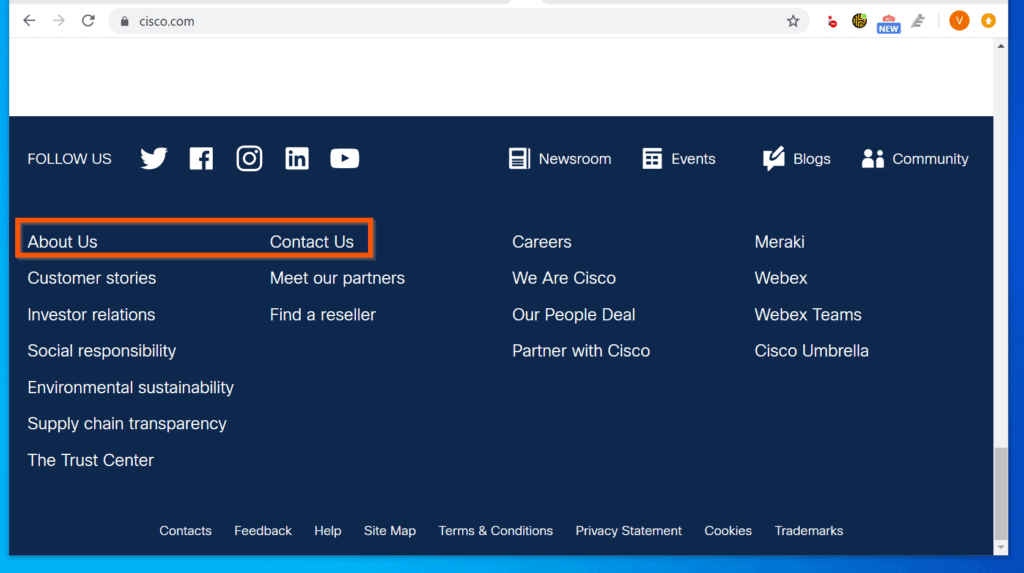This screenshot has width=1024, height=573.
Task: Click Community text link
Action: click(x=930, y=159)
